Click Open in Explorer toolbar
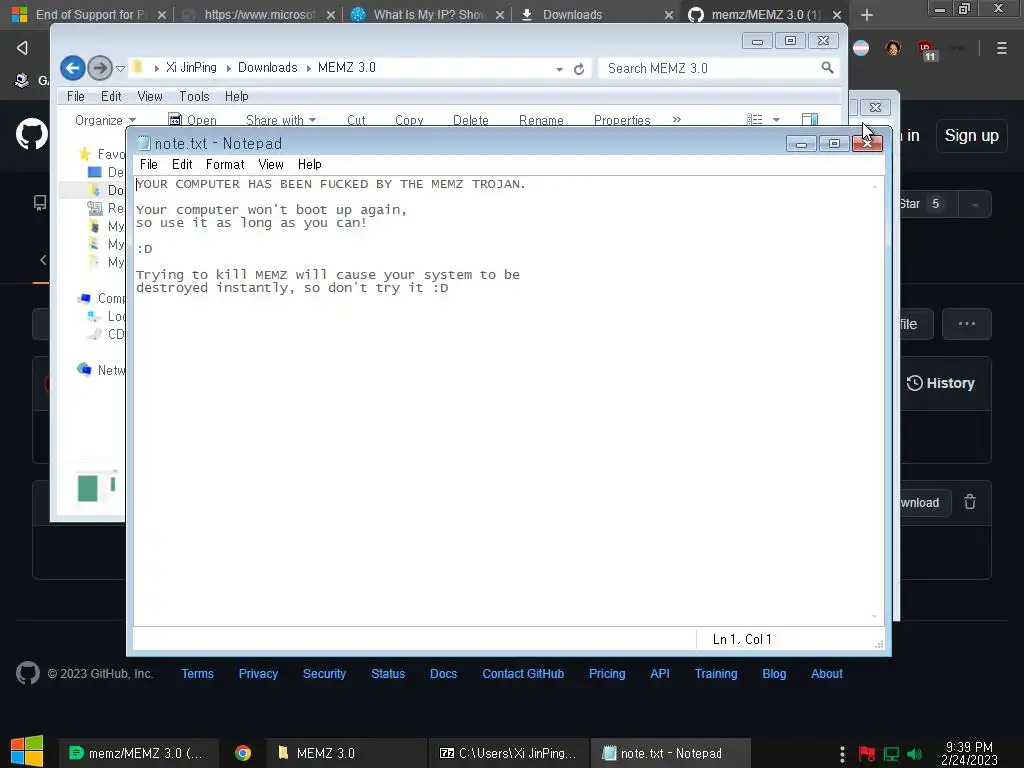The height and width of the screenshot is (768, 1024). click(193, 120)
